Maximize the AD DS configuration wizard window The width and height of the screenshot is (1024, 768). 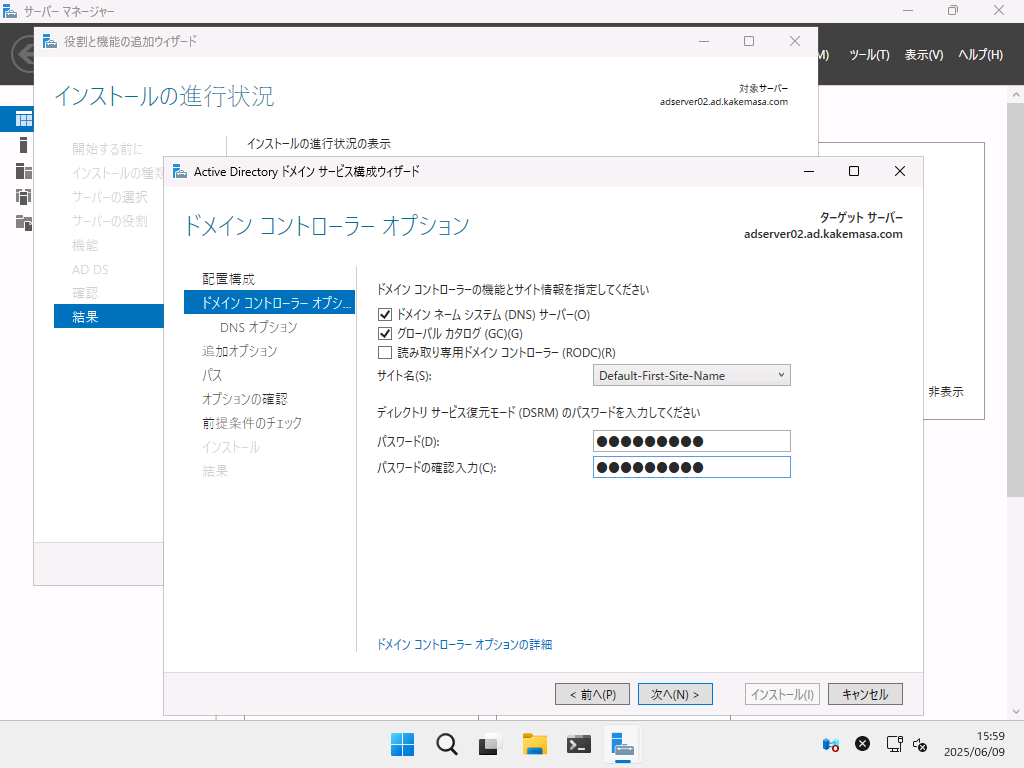pyautogui.click(x=854, y=171)
